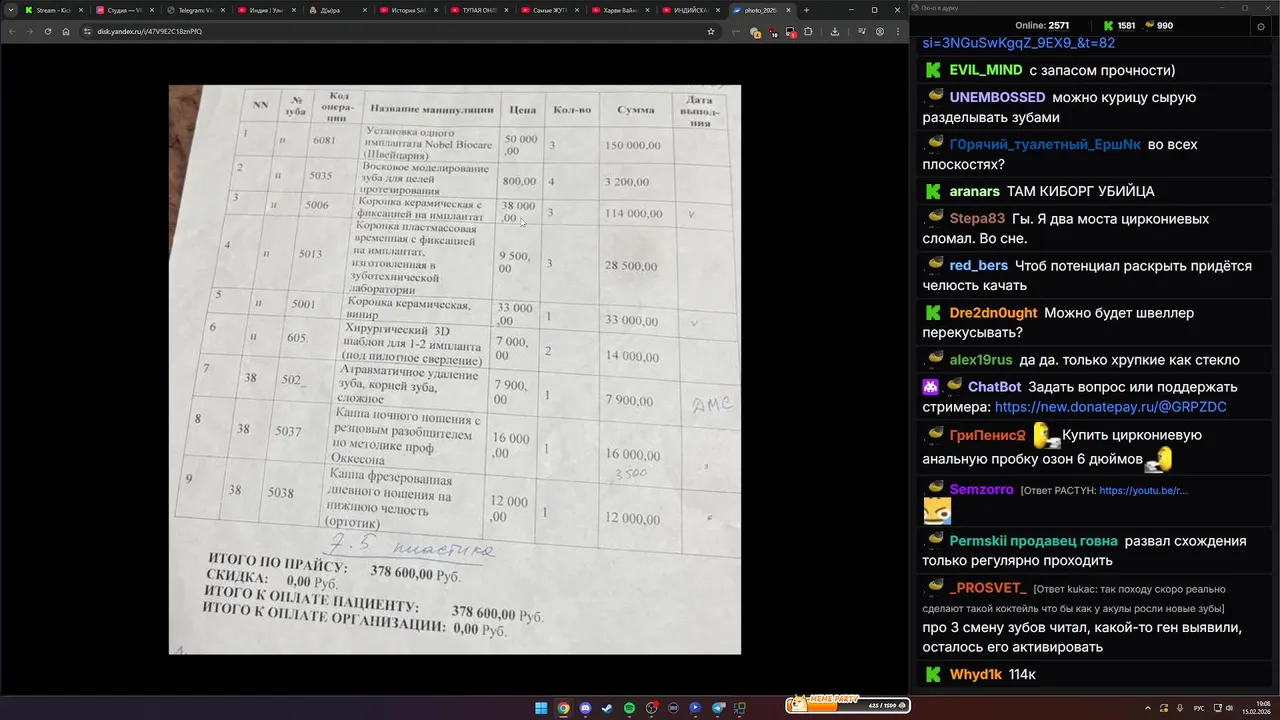1280x720 pixels.
Task: Open the donatepay.ru link in chat
Action: pyautogui.click(x=1111, y=407)
